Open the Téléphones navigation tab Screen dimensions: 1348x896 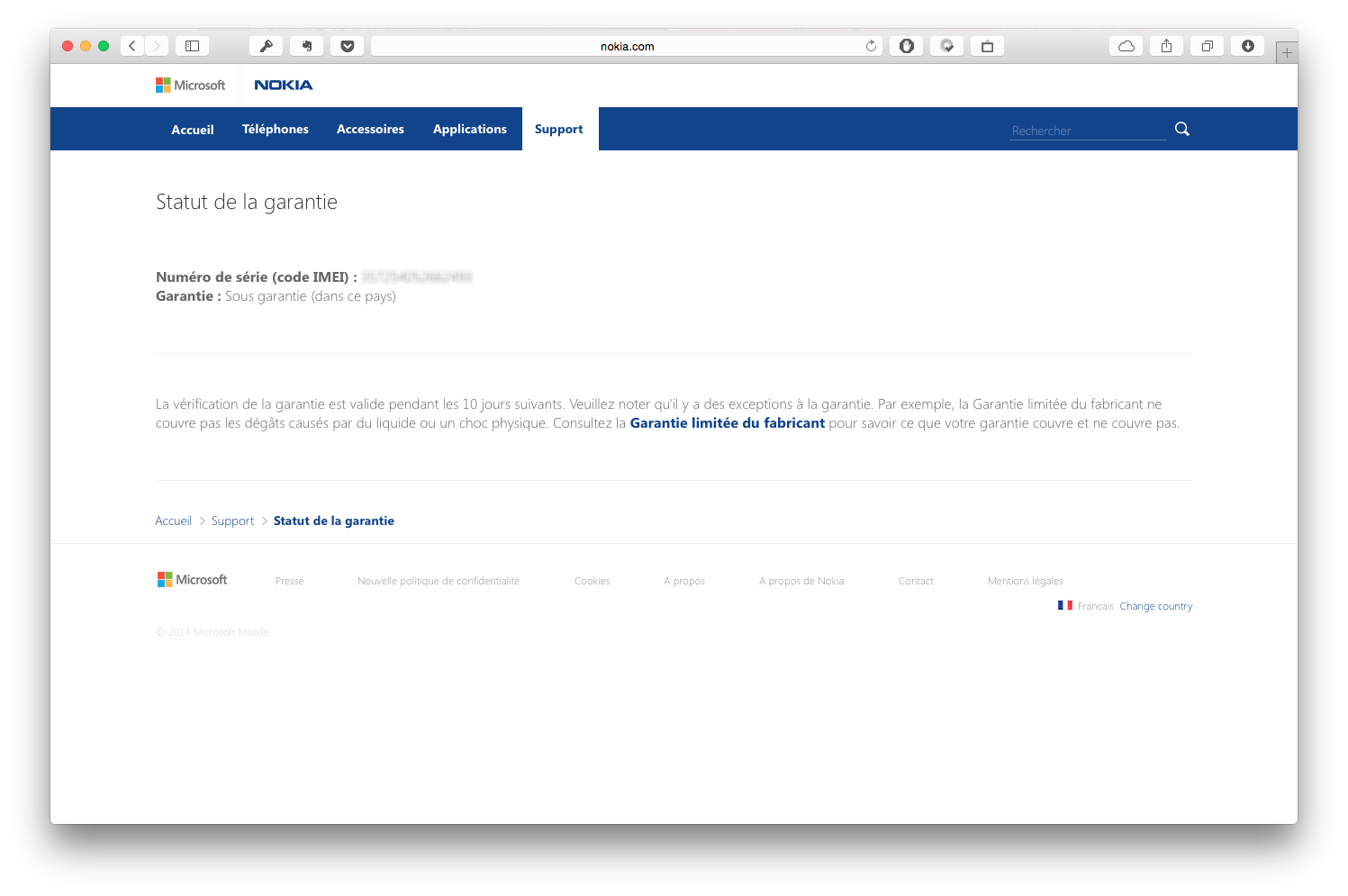pyautogui.click(x=276, y=129)
